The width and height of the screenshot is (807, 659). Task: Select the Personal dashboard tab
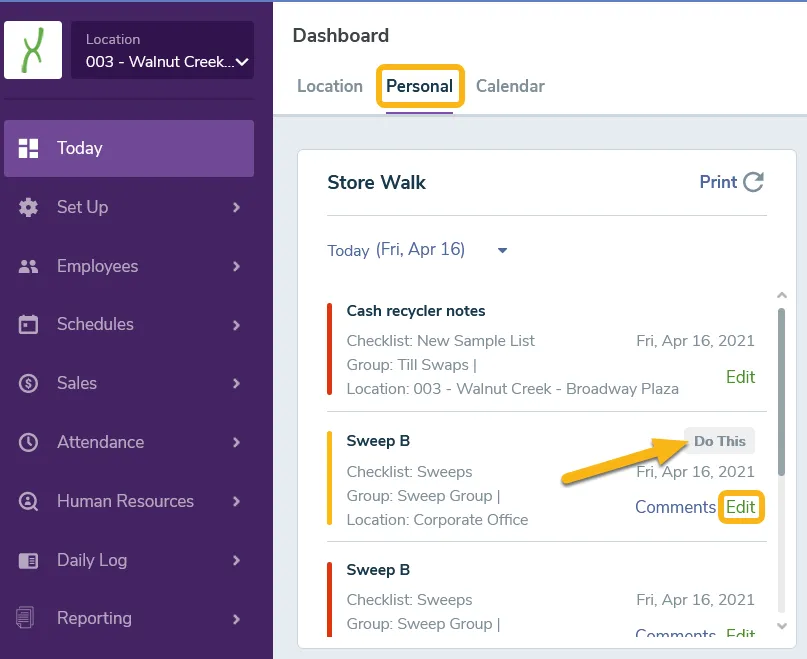coord(419,86)
